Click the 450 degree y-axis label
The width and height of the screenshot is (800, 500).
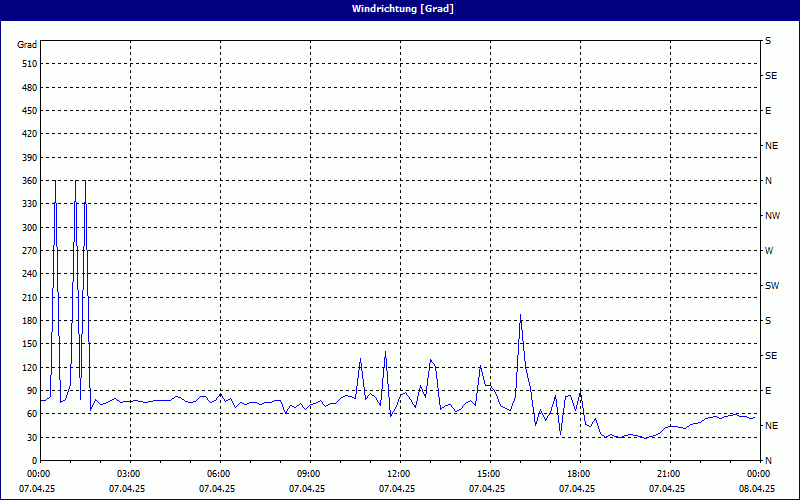[x=27, y=111]
